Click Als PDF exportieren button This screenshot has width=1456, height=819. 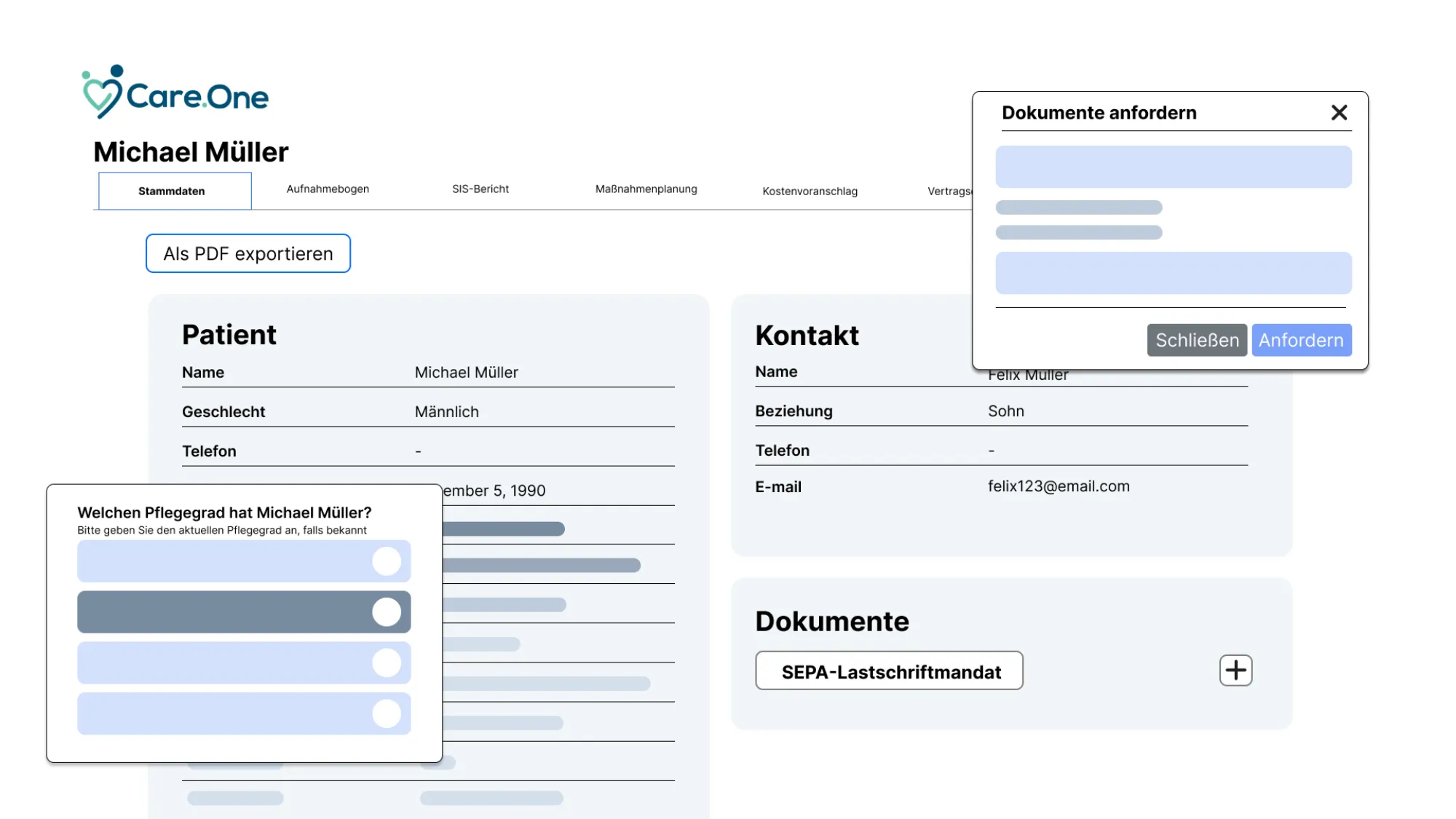(x=248, y=253)
